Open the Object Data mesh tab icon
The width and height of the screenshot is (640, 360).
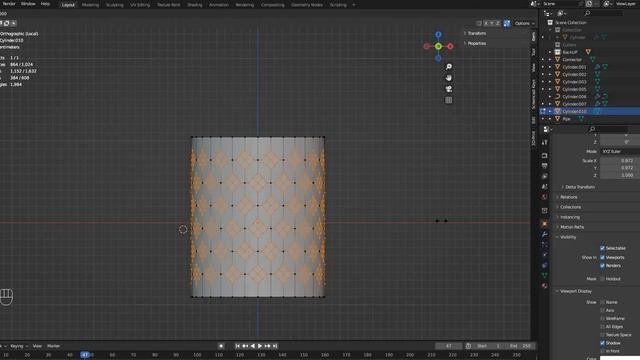pos(544,276)
